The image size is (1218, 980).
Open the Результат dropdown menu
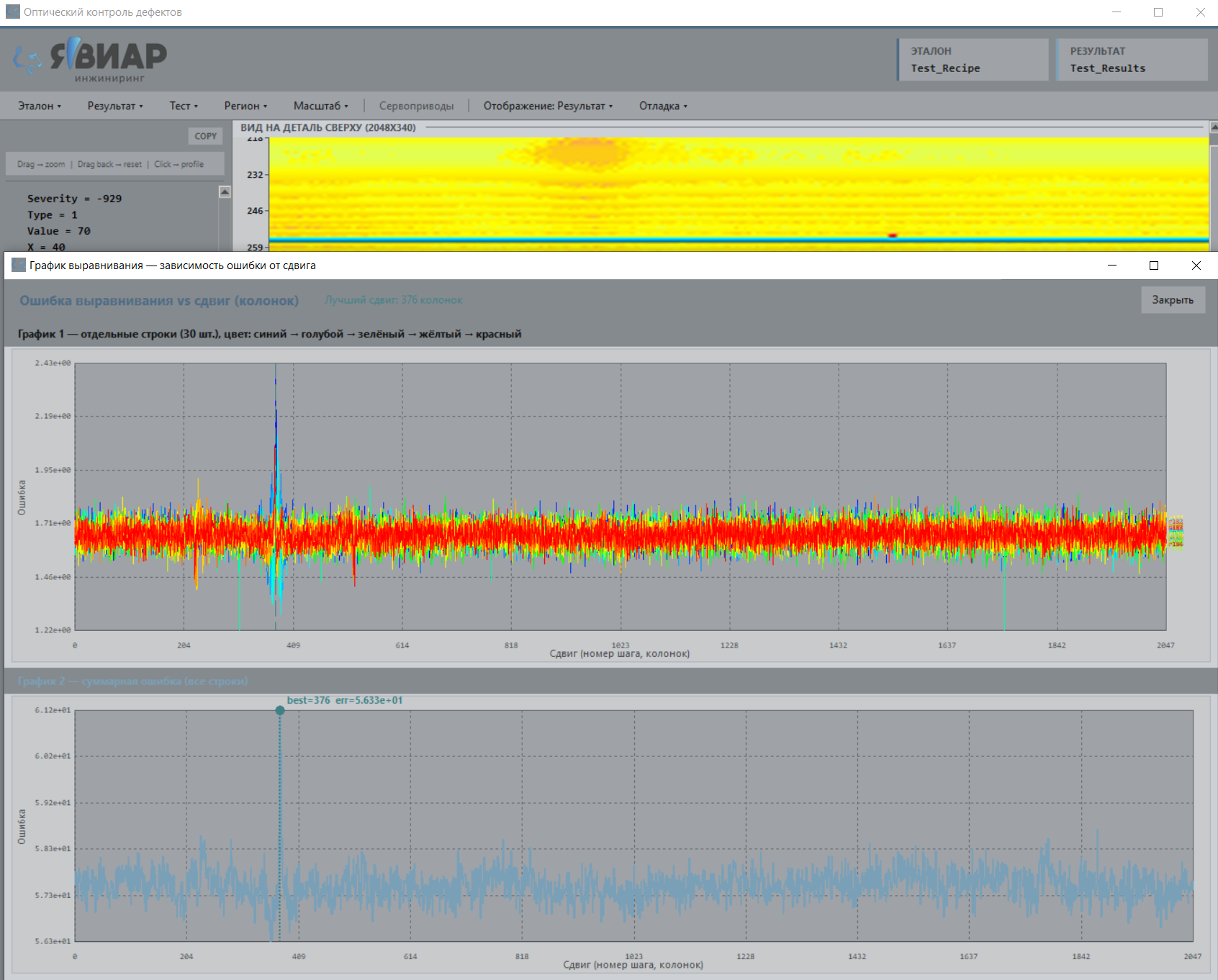[115, 106]
